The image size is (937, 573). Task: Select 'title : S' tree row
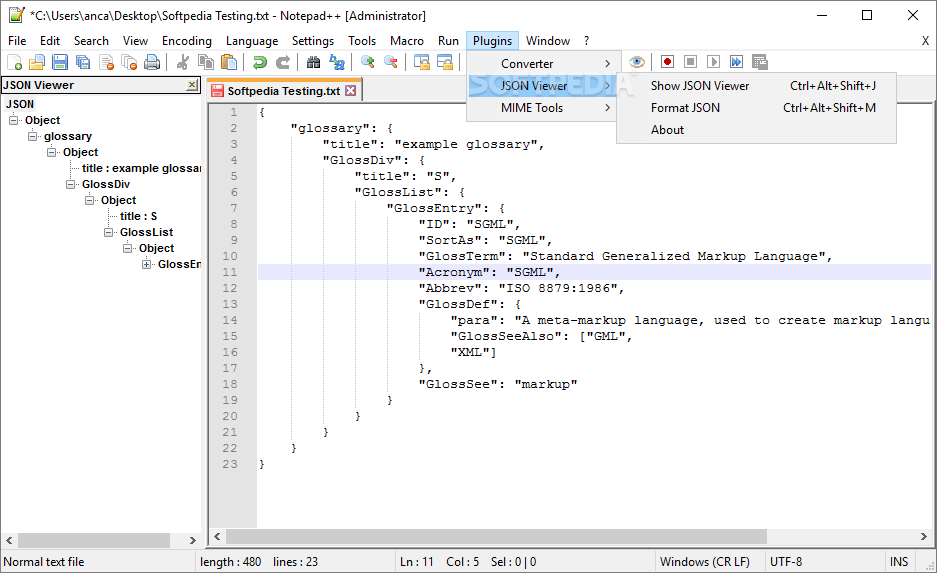tap(138, 216)
